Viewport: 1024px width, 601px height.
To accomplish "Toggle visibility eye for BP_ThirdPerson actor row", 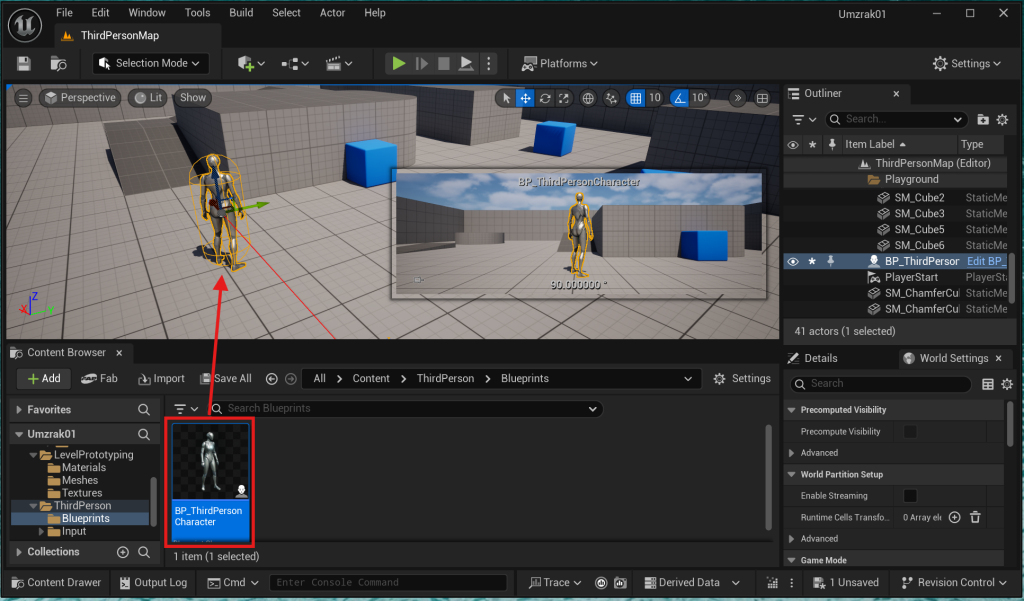I will pos(793,261).
